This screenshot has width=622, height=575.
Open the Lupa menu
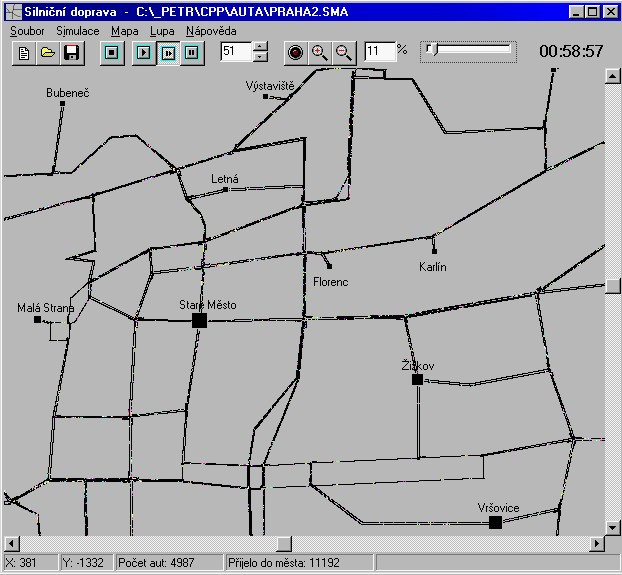tap(162, 31)
